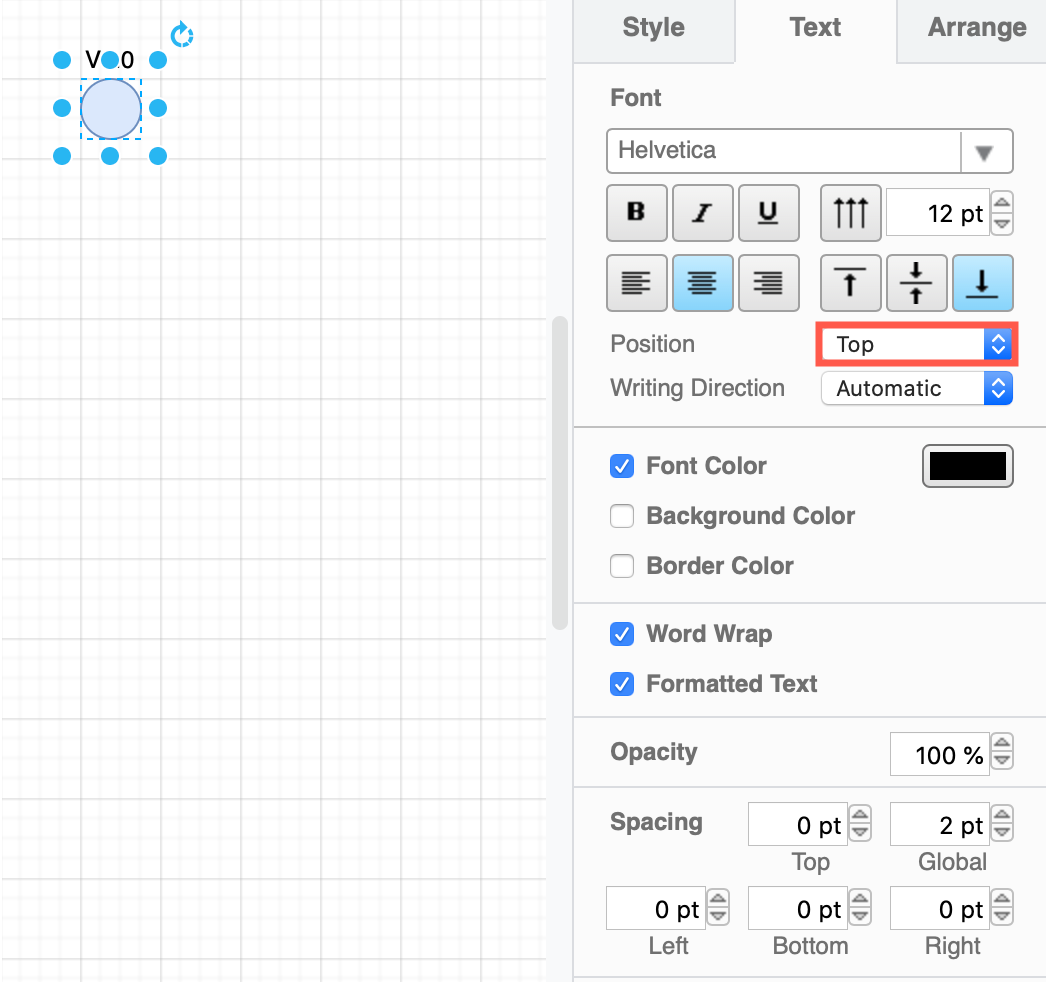1046x982 pixels.
Task: Align text to the left
Action: click(x=637, y=283)
